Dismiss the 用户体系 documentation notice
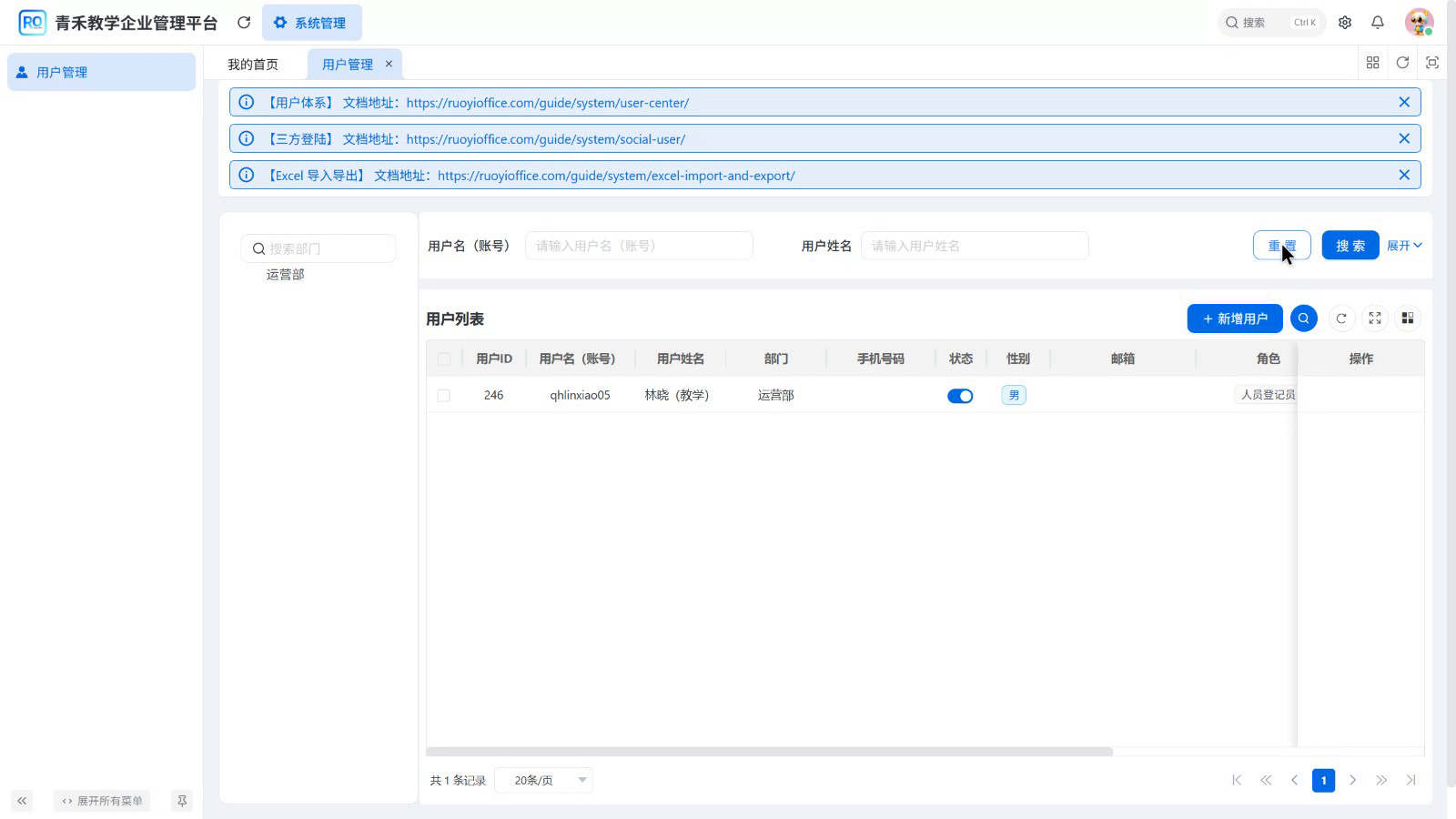This screenshot has width=1456, height=819. 1404,103
